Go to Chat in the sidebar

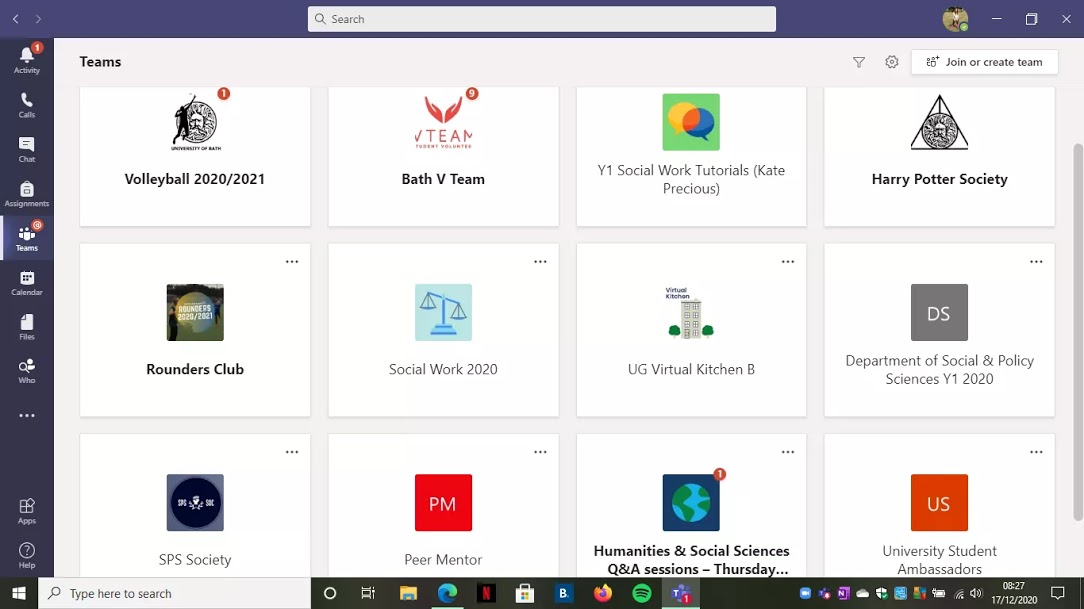[x=26, y=149]
